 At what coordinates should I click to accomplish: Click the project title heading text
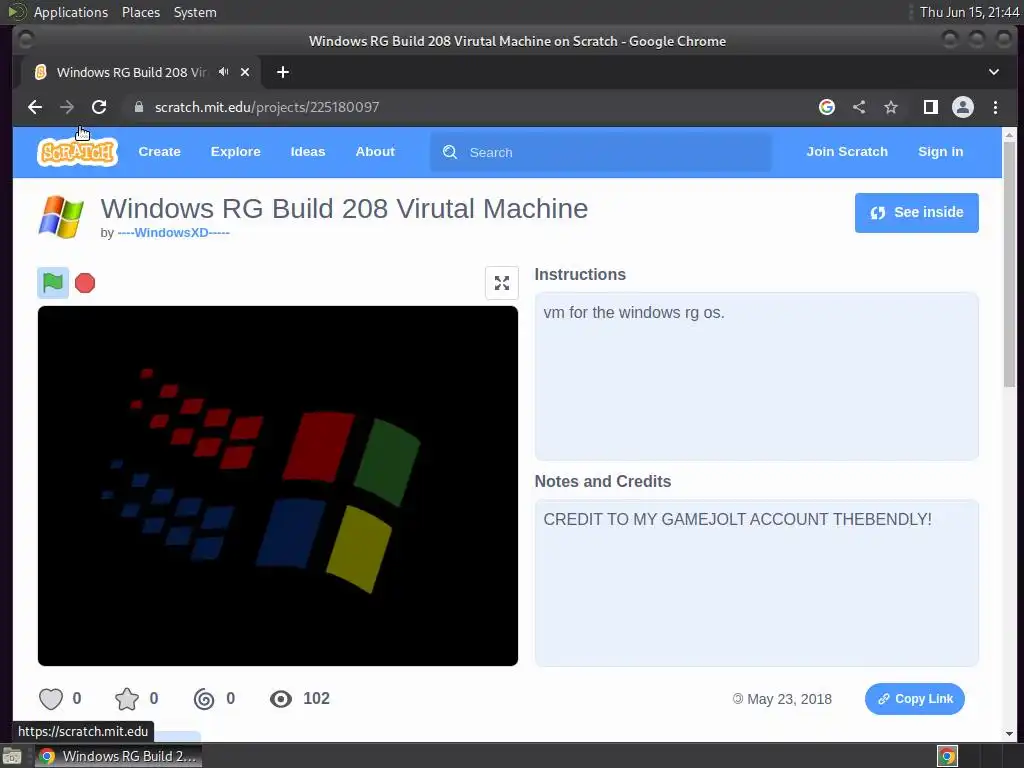pos(344,208)
